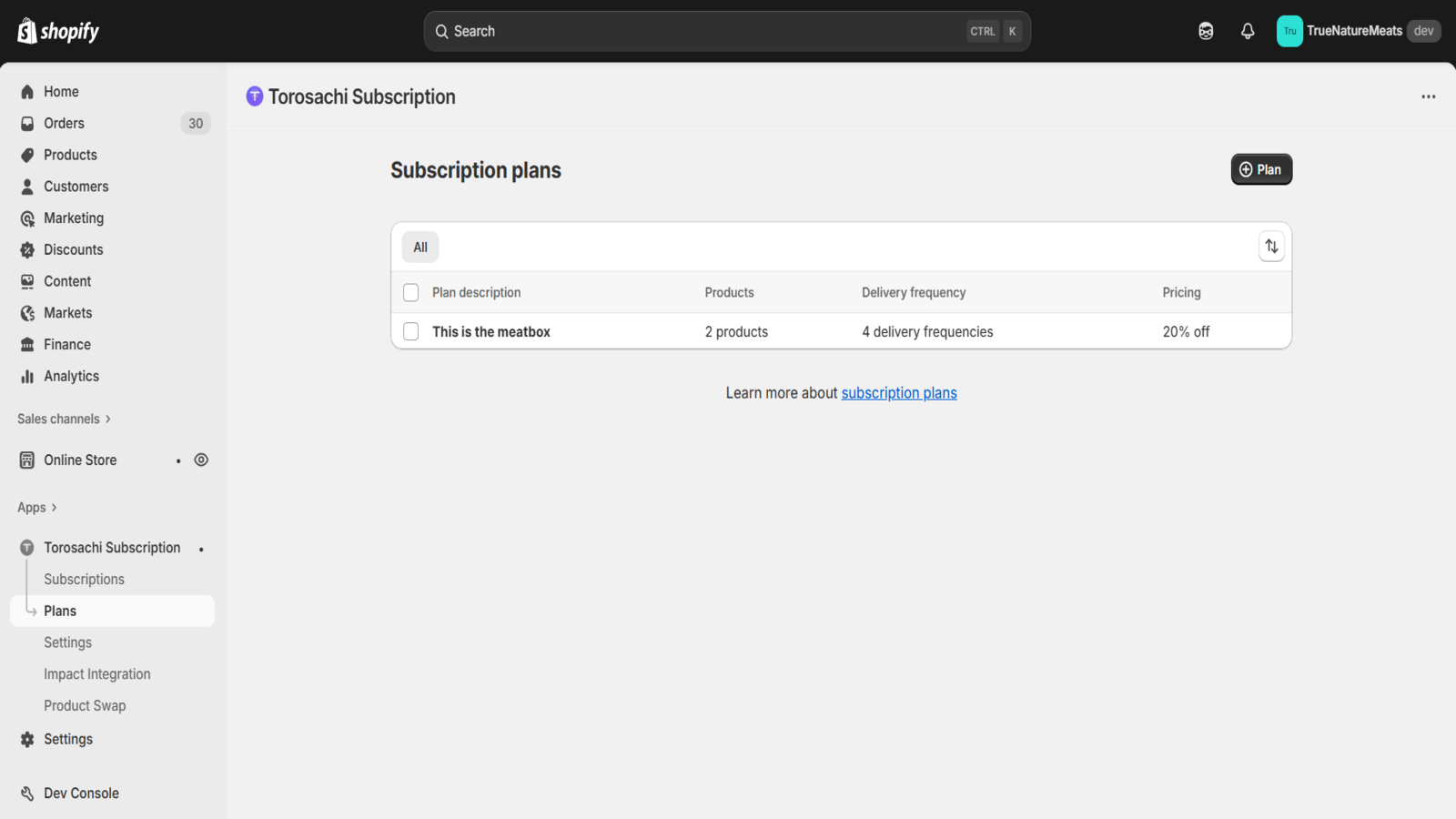Click the dev store badge

click(x=1423, y=31)
